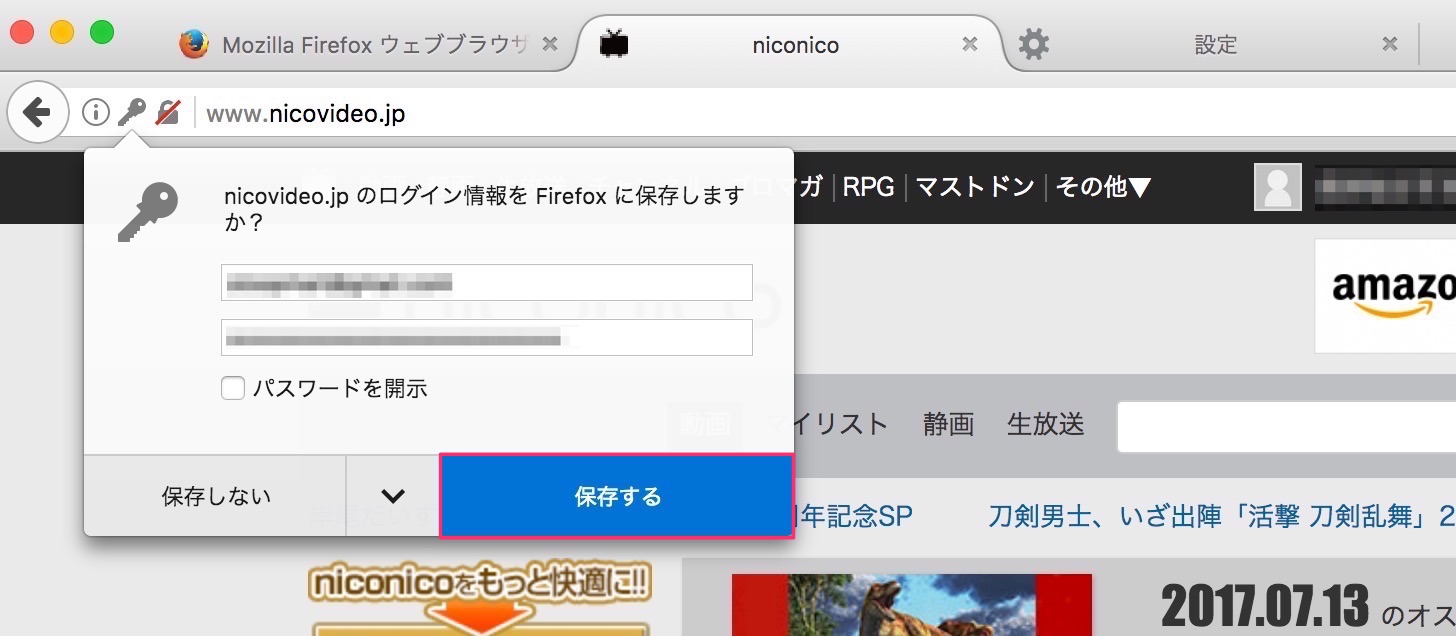Open the site information icon
The width and height of the screenshot is (1456, 636).
pos(95,113)
